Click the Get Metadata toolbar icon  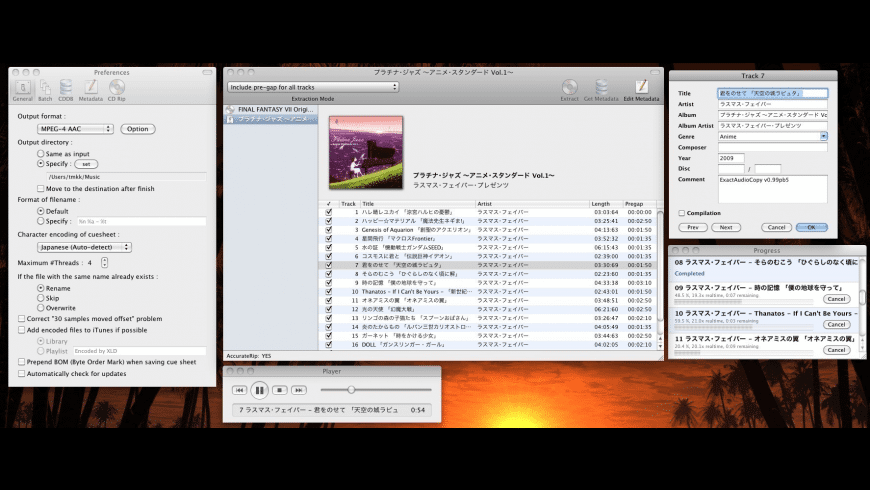pyautogui.click(x=601, y=90)
